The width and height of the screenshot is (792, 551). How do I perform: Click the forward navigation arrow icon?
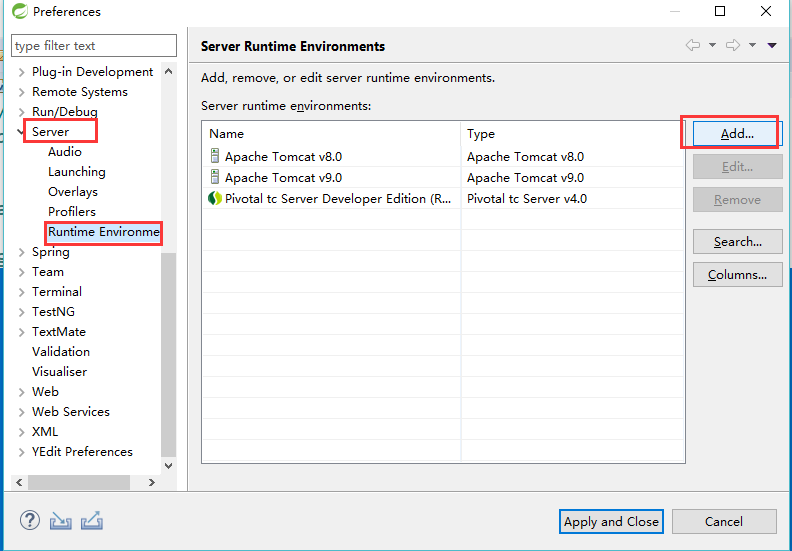coord(733,45)
